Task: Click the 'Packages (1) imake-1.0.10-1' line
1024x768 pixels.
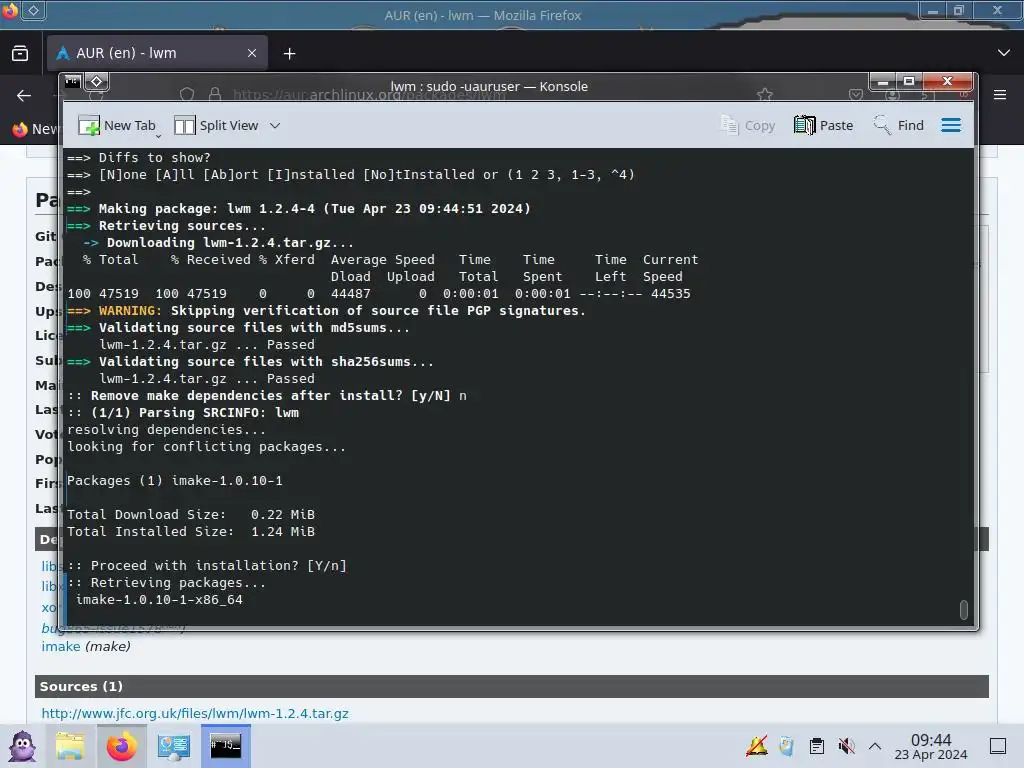Action: pos(175,481)
